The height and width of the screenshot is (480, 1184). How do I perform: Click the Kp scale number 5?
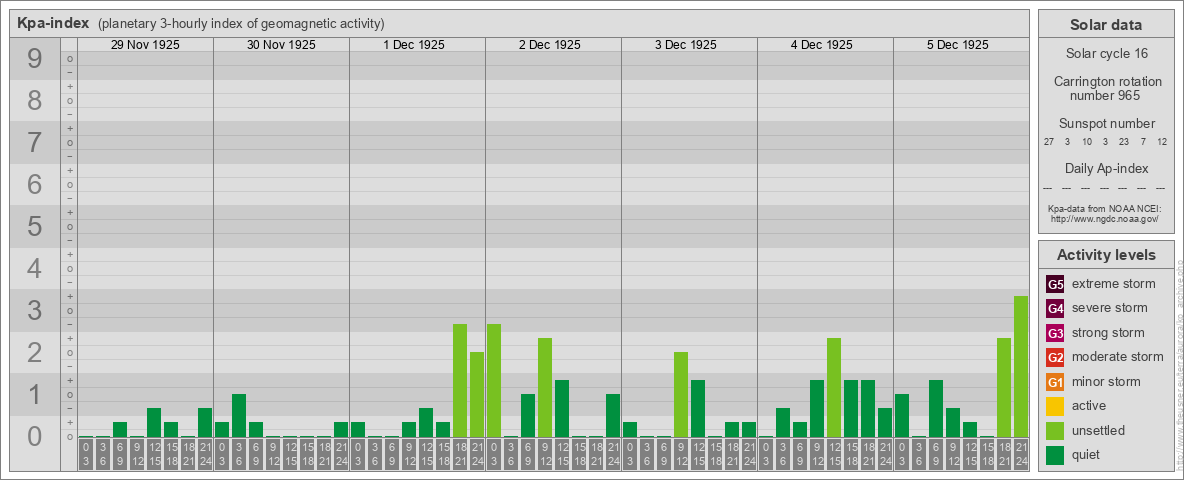(34, 226)
